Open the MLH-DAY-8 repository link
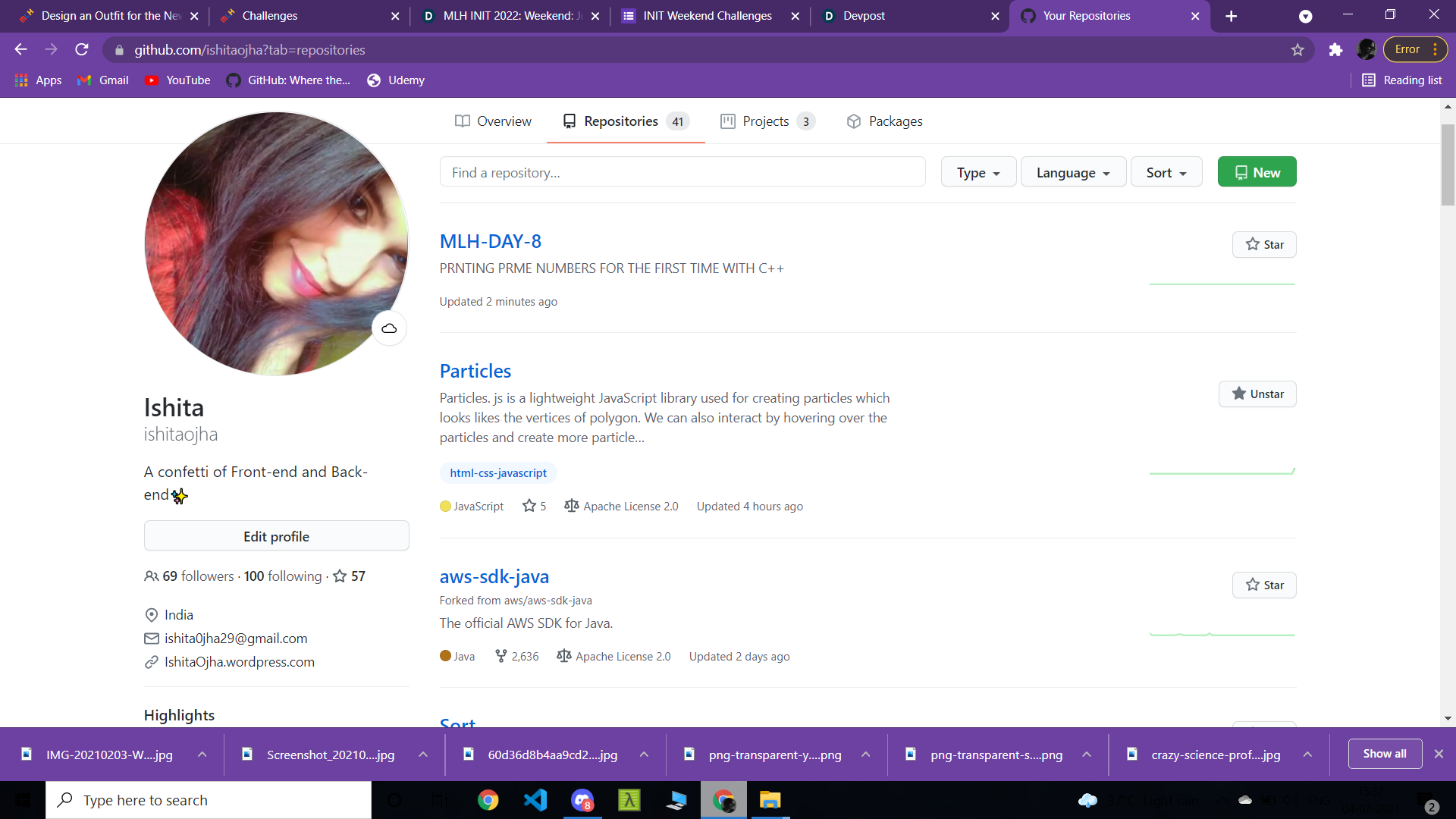 point(491,241)
